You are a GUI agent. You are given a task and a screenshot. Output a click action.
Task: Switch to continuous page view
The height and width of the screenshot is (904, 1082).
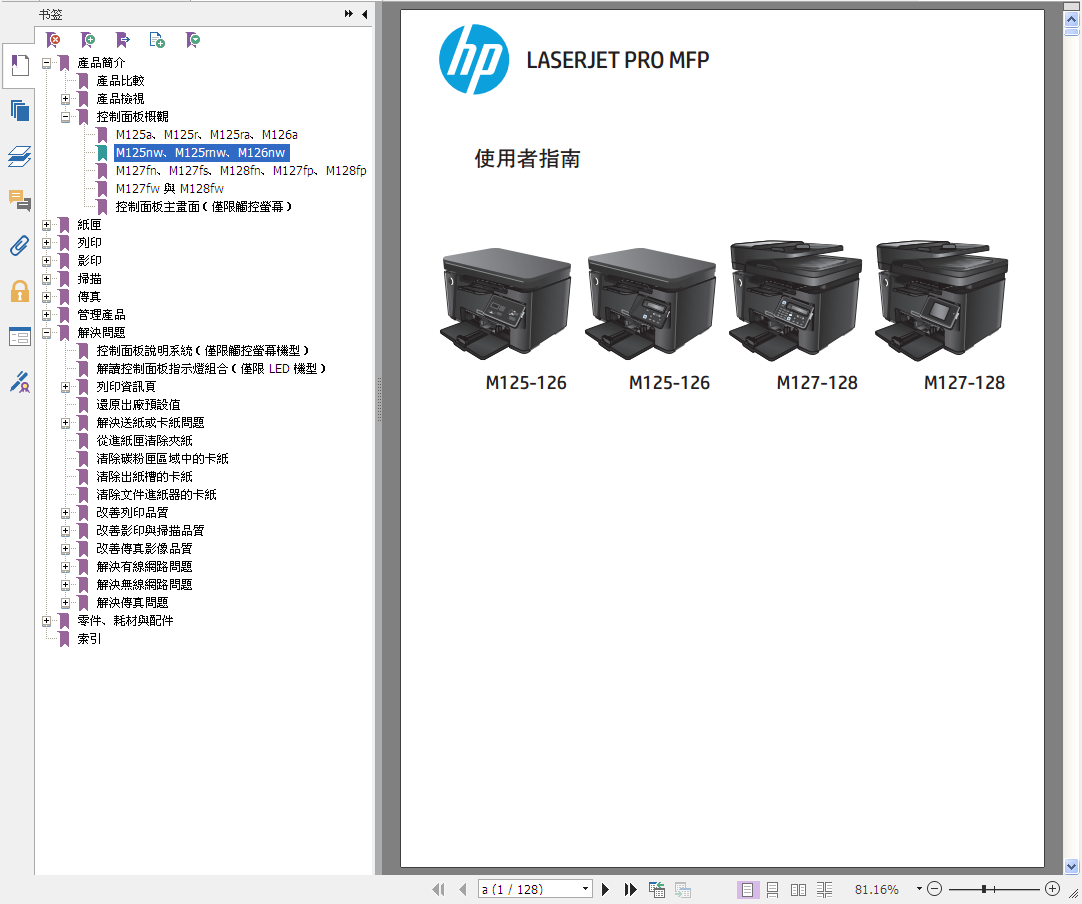coord(772,890)
